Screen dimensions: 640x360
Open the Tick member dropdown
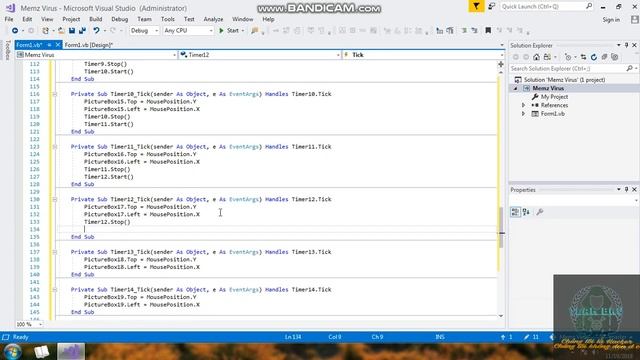pos(423,55)
